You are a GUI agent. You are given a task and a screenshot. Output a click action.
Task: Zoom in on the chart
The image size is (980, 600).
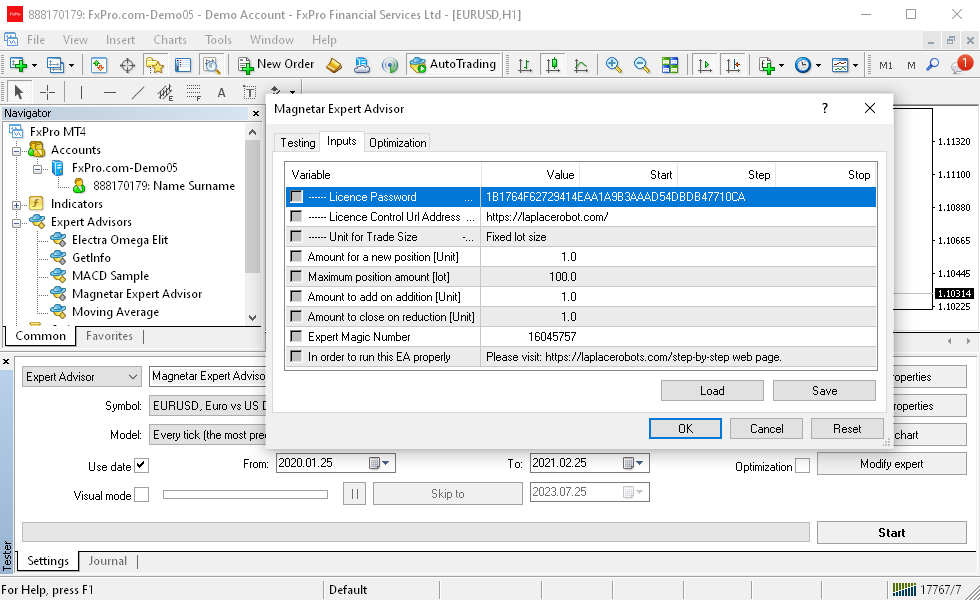(614, 64)
